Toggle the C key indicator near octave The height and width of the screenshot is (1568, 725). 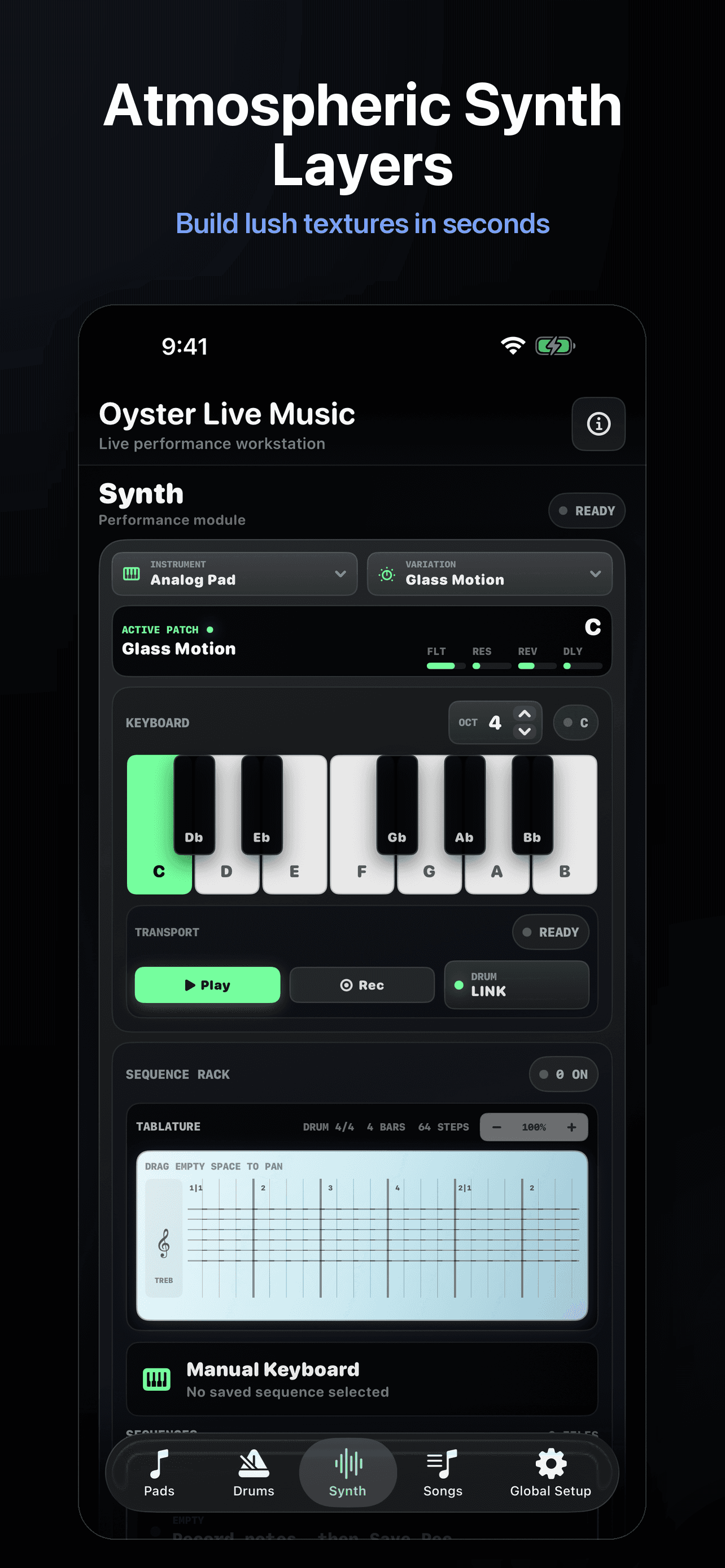[575, 722]
